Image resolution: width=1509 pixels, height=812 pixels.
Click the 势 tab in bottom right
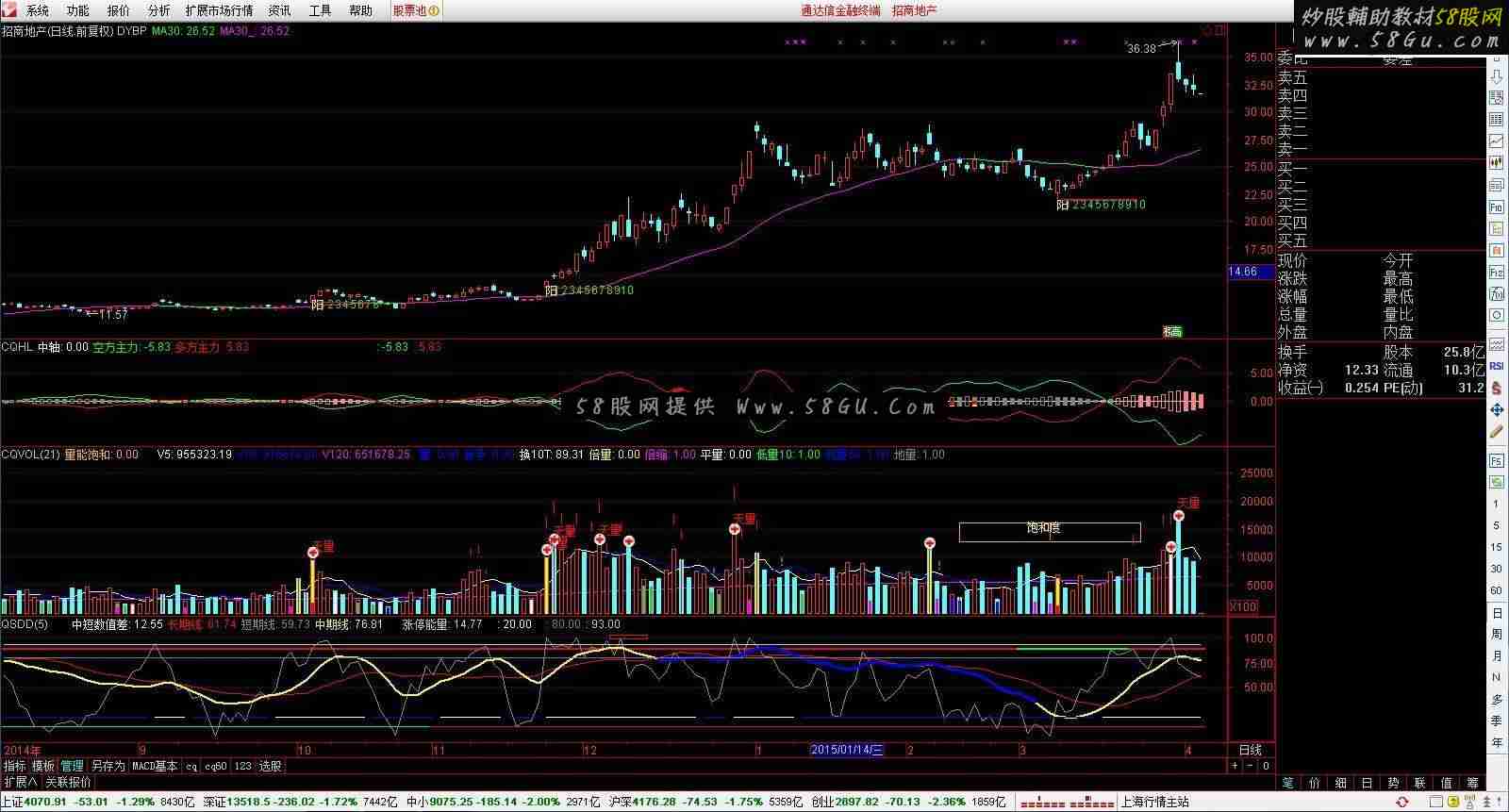coord(1394,783)
